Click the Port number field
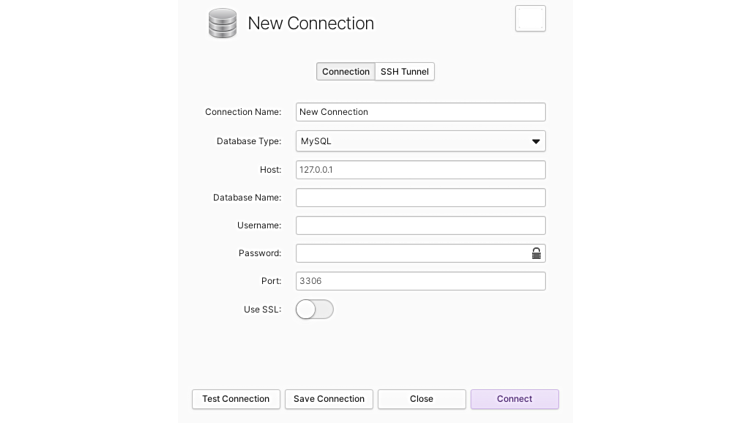752x423 pixels. 420,282
